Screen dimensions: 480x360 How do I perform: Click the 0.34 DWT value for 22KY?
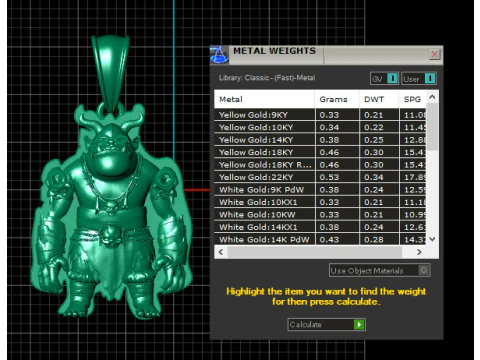tap(374, 177)
